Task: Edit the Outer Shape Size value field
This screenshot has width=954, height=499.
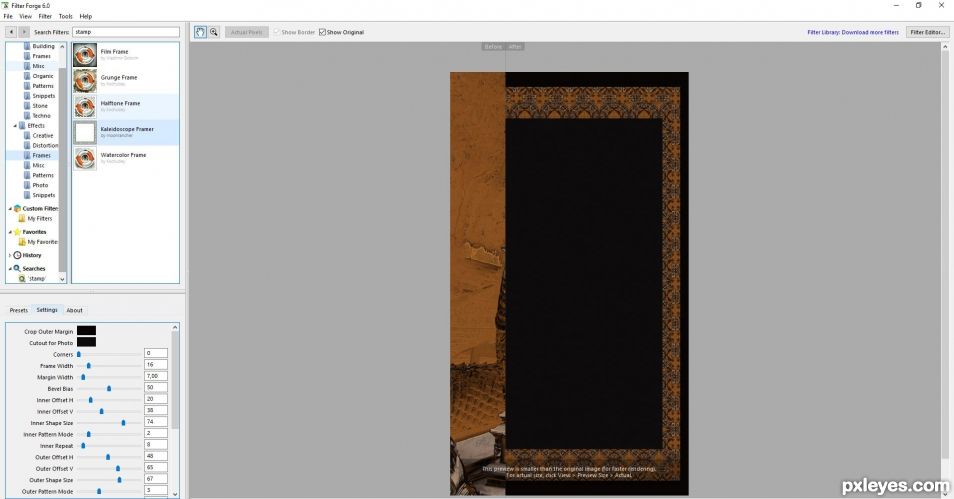Action: (156, 479)
